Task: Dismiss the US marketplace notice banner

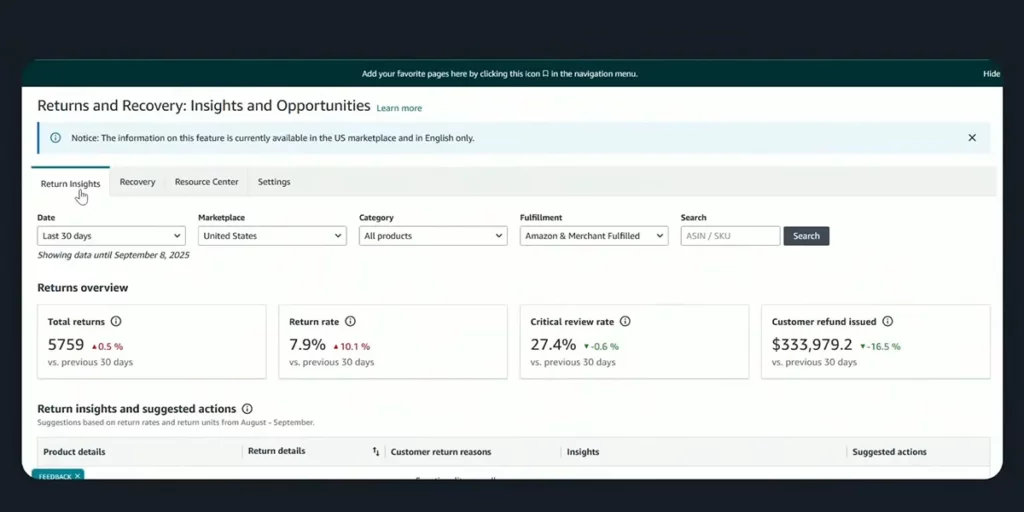Action: point(972,138)
